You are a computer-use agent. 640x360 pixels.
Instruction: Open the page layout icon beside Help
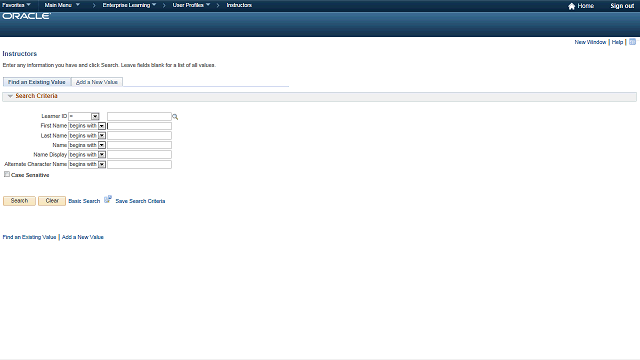632,42
